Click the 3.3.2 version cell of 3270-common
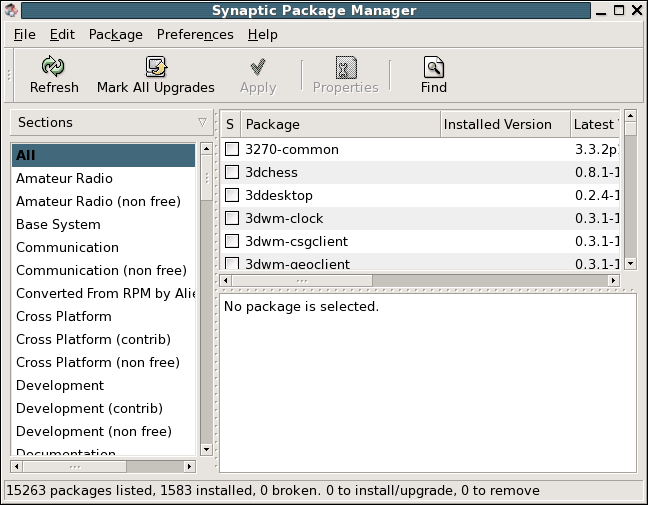648x505 pixels. tap(597, 149)
